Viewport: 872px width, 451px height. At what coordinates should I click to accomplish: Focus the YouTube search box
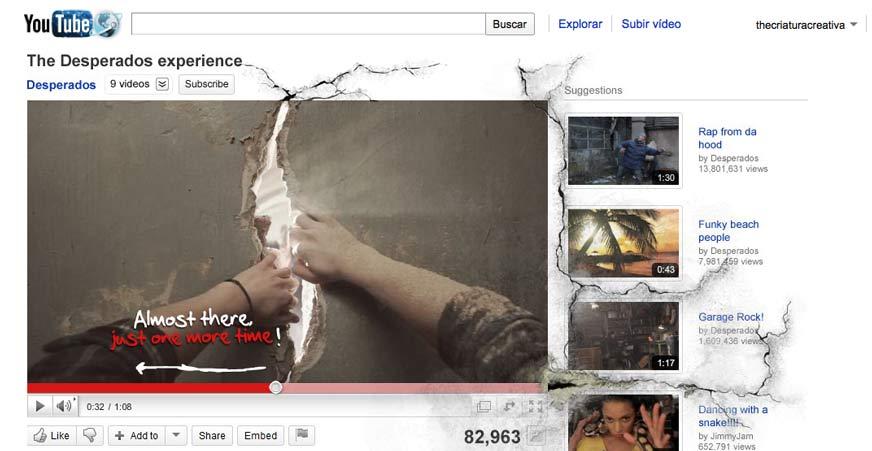coord(308,24)
